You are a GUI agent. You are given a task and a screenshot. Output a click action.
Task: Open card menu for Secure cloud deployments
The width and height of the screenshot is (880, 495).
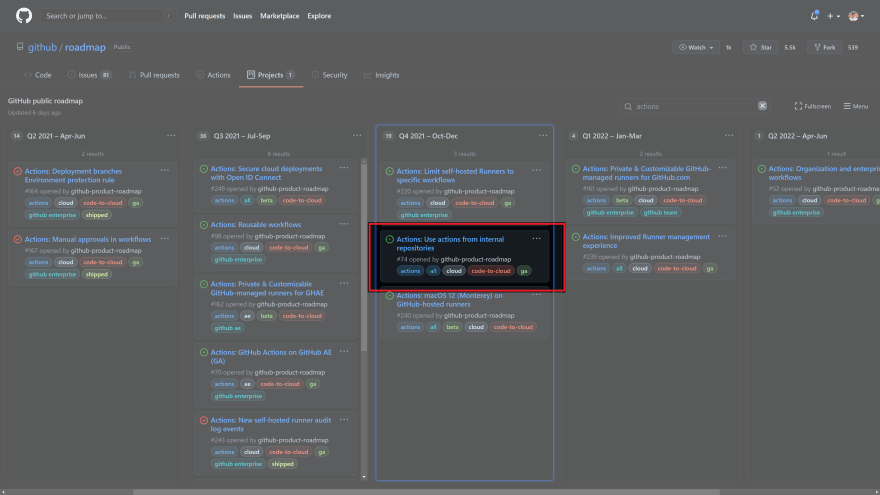(344, 167)
